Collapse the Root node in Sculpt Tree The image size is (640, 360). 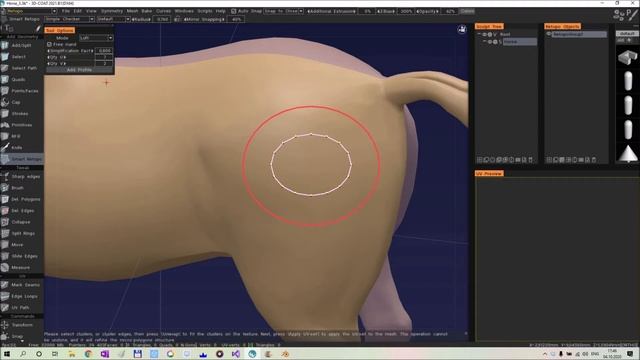479,34
